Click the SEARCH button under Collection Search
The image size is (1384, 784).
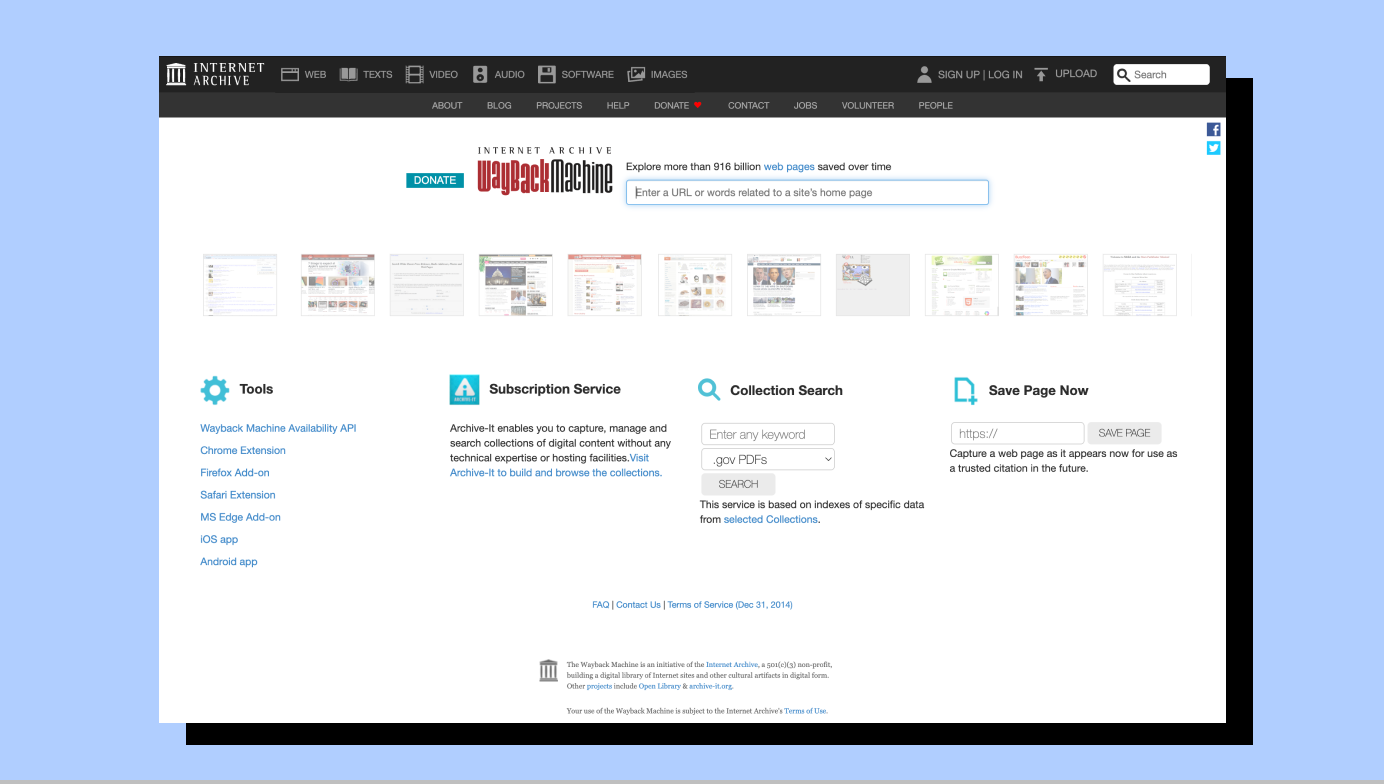738,484
